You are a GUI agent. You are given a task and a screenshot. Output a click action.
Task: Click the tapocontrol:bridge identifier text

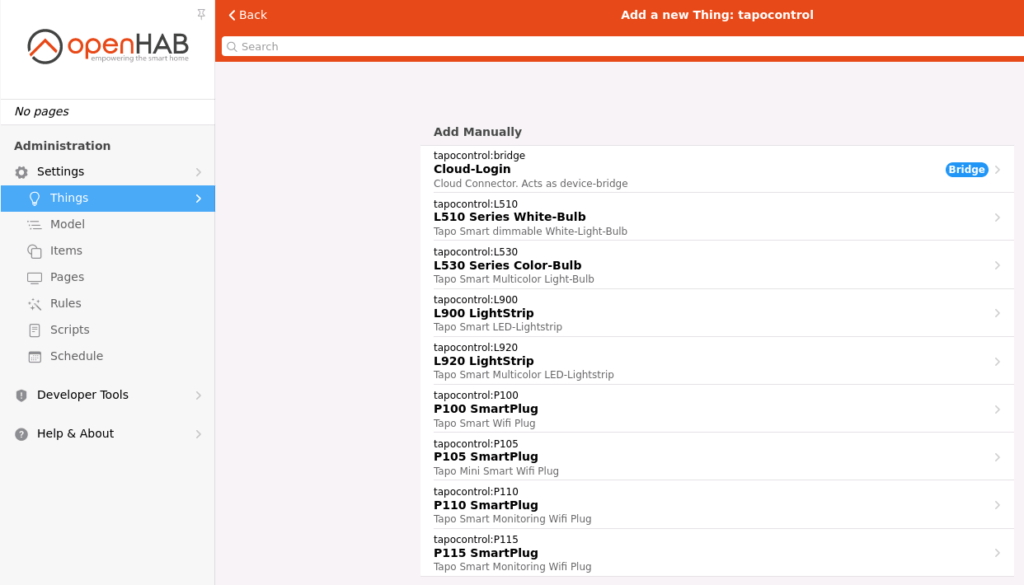pos(479,155)
